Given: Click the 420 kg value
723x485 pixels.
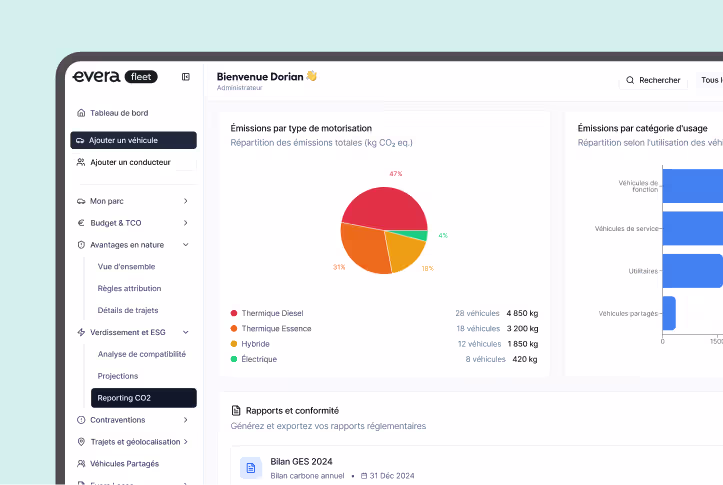Looking at the screenshot, I should click(525, 359).
